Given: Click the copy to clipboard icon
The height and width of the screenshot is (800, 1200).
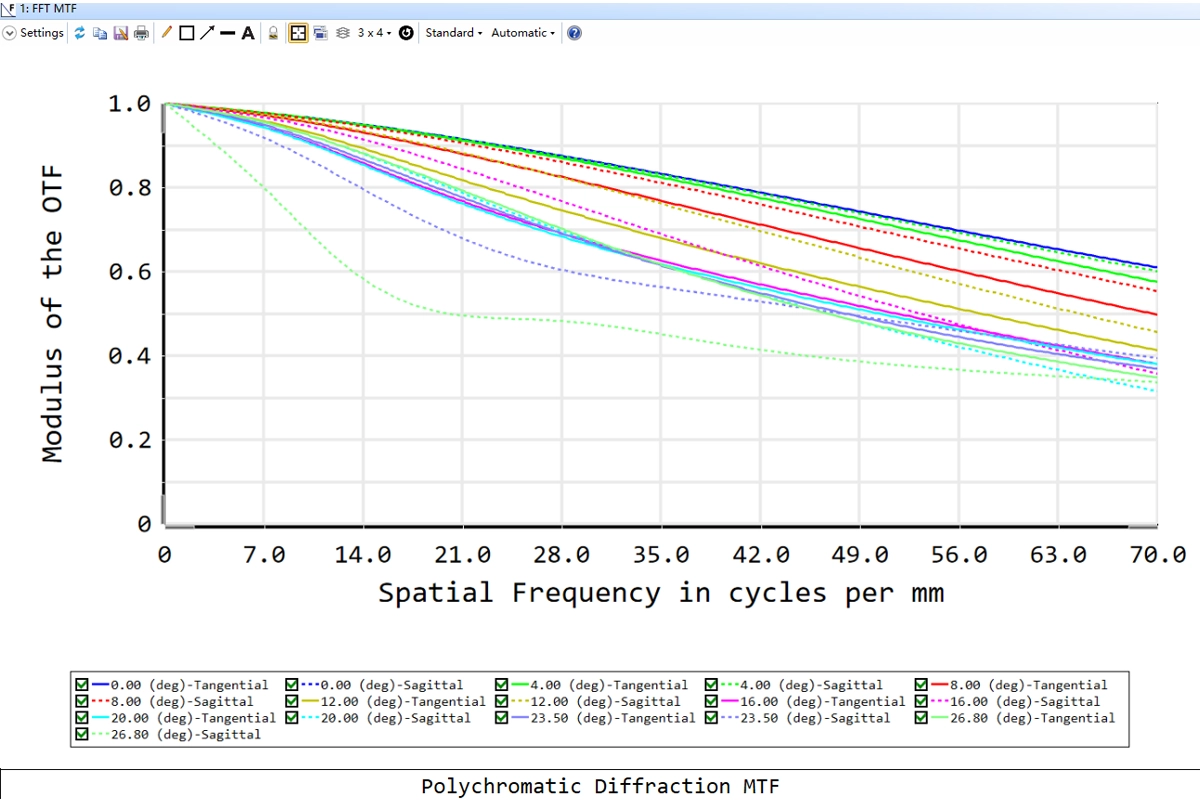Looking at the screenshot, I should (x=100, y=33).
